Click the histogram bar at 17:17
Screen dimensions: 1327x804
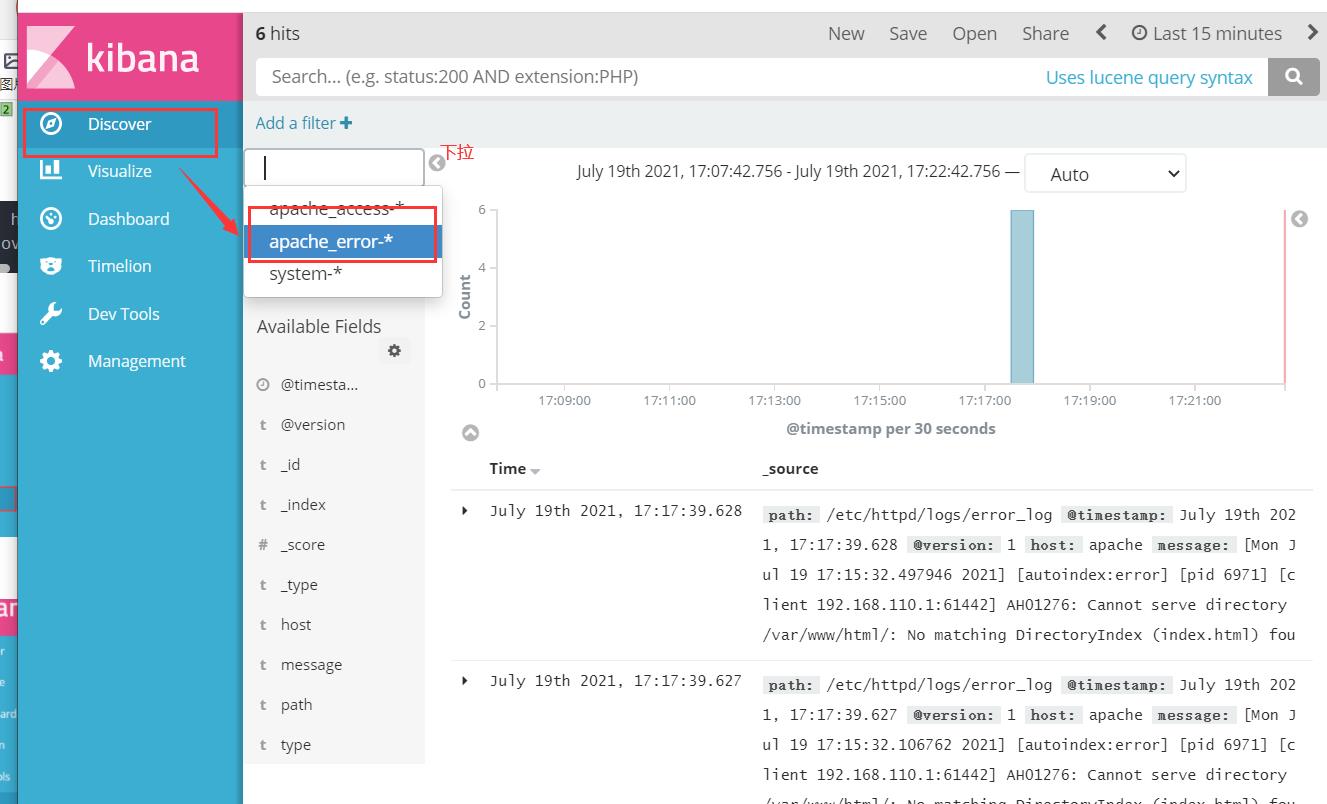click(1021, 296)
